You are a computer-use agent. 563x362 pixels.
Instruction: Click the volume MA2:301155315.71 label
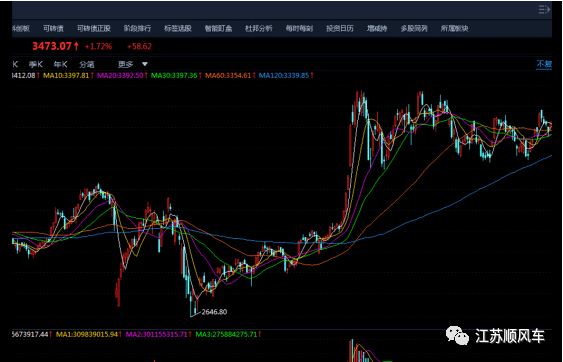(x=157, y=334)
